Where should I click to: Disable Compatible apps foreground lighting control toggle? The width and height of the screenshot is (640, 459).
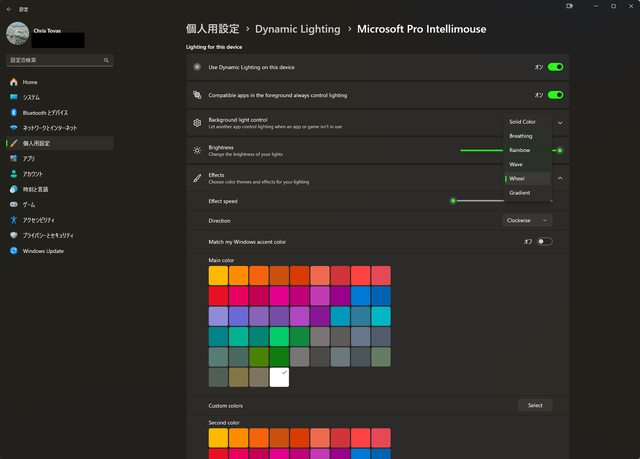click(555, 95)
